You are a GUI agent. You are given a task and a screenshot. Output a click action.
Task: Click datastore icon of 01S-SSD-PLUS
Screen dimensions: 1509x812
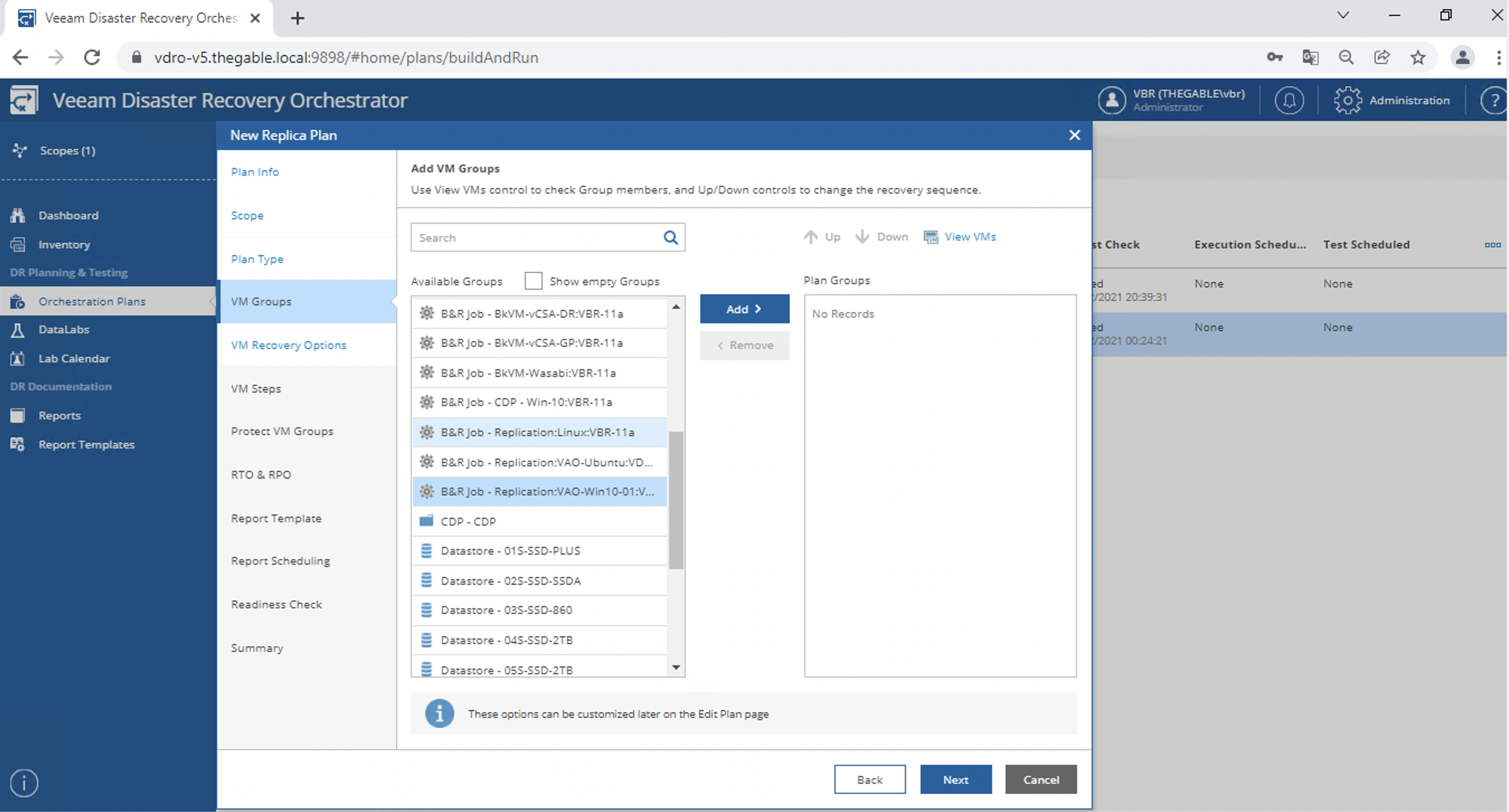[426, 551]
